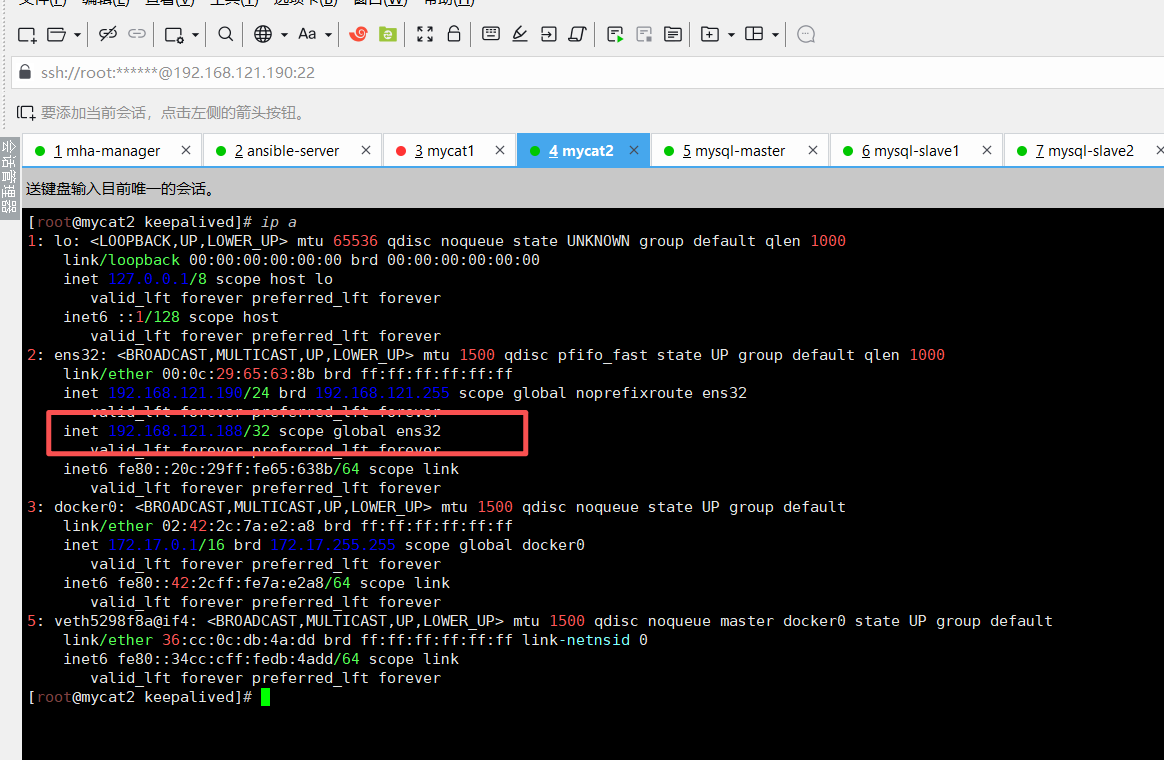Click the Start Logging green-play icon

pos(615,34)
